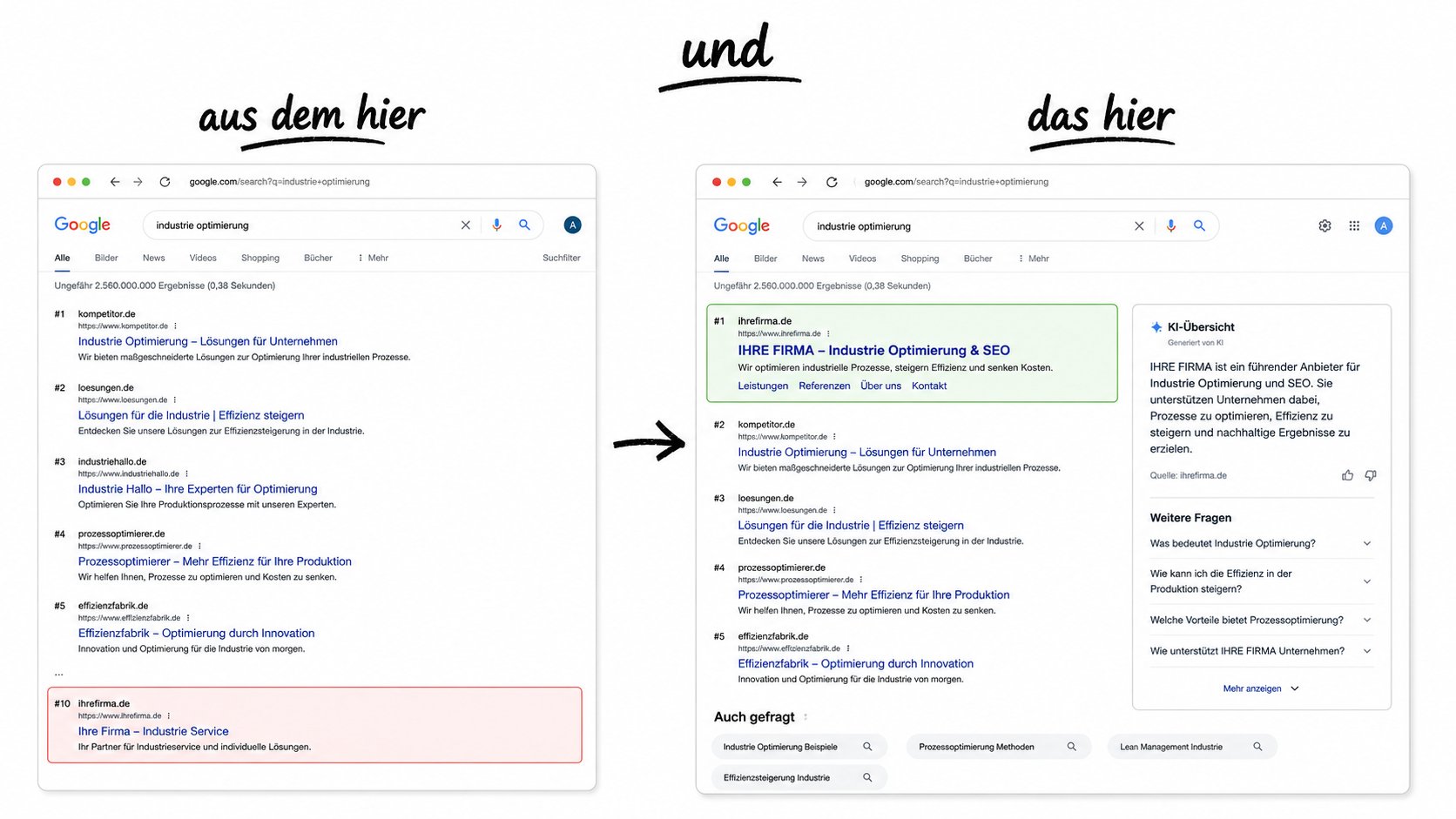
Task: Click Industrie Optimierung Beispiele suggestion chip
Action: [x=799, y=747]
